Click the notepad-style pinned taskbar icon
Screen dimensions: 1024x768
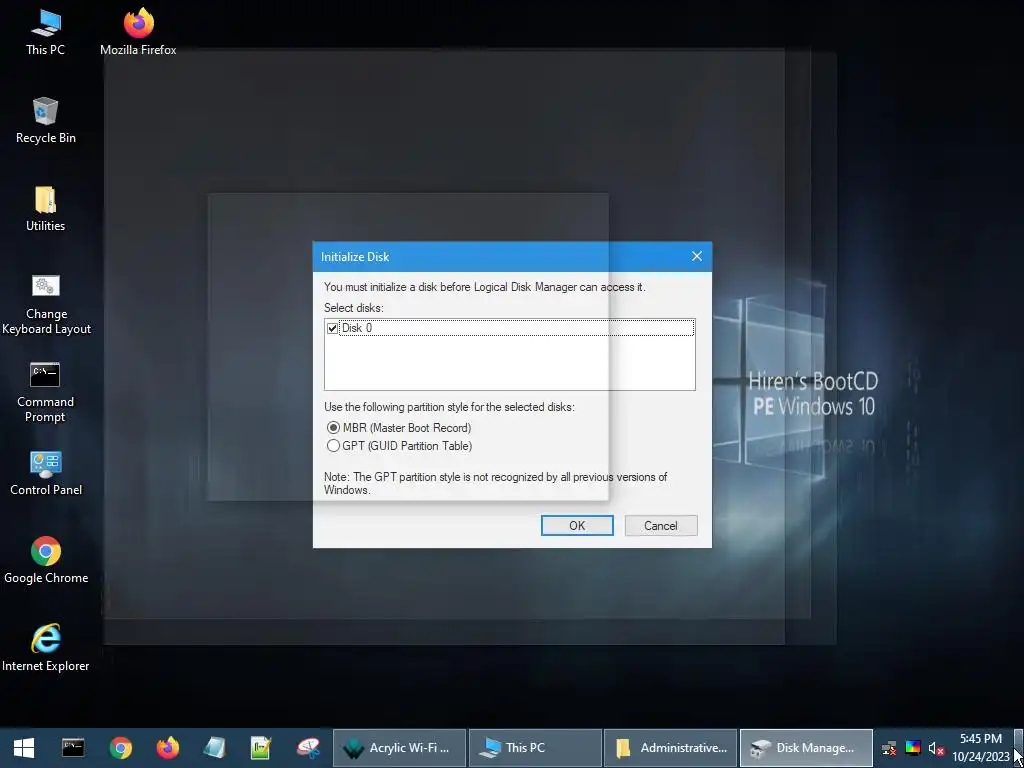pos(214,748)
